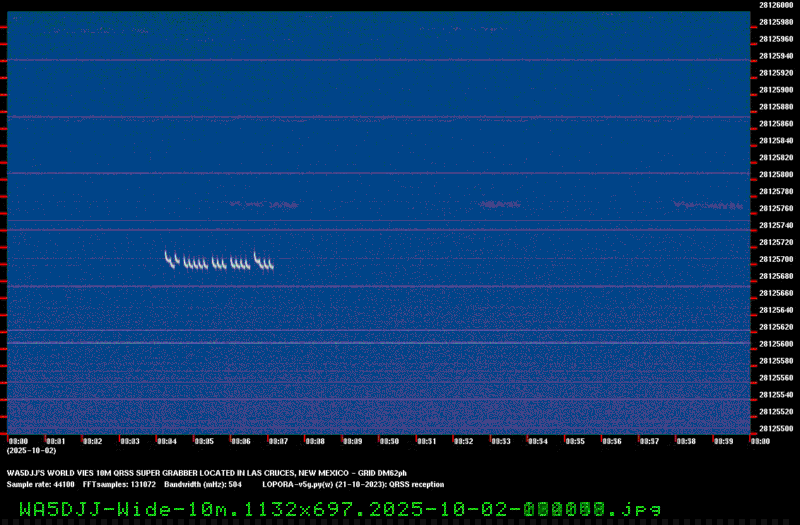Click the (2025-10-02) date label
Viewport: 800px width, 525px height.
click(32, 451)
